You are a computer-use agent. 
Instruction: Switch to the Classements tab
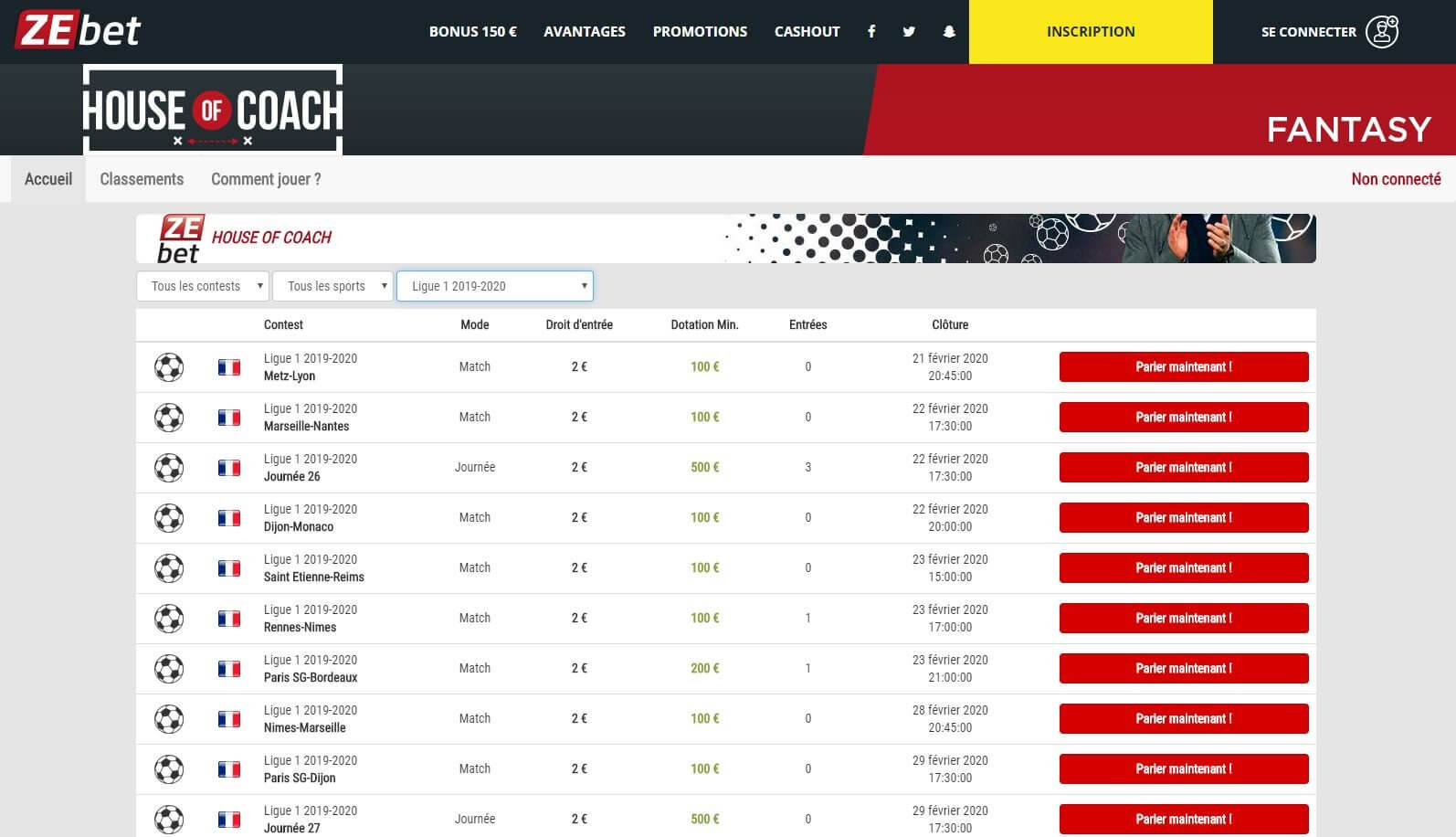tap(142, 179)
